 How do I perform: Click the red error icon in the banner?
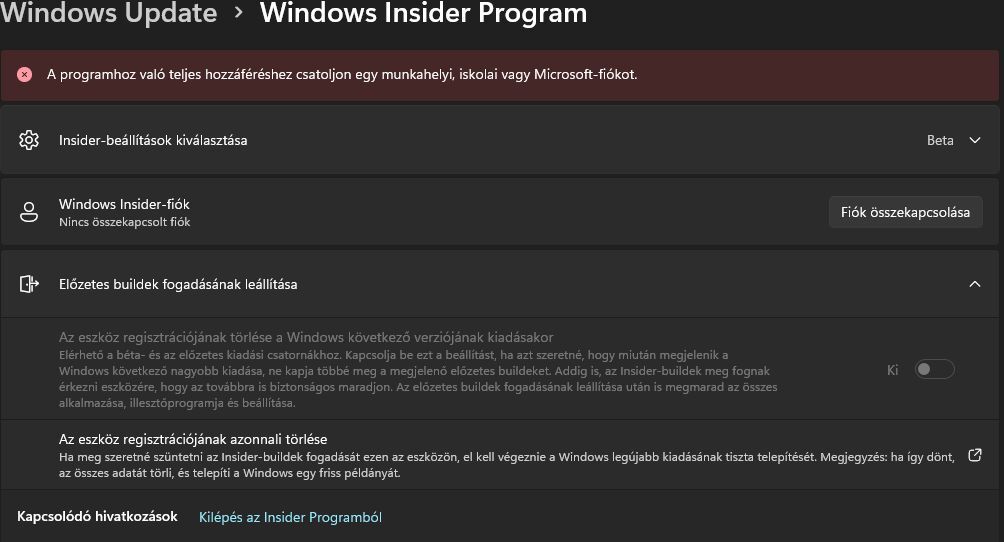click(x=25, y=74)
